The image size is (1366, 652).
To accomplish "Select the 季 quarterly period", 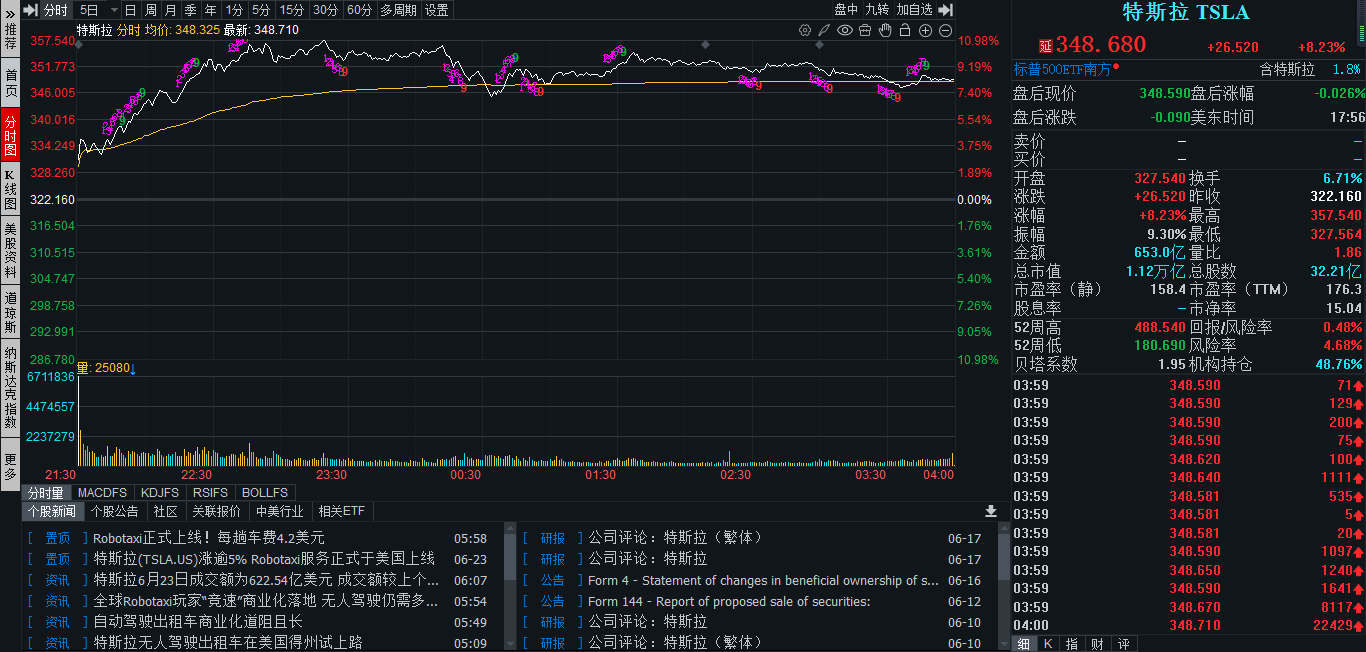I will [x=191, y=10].
